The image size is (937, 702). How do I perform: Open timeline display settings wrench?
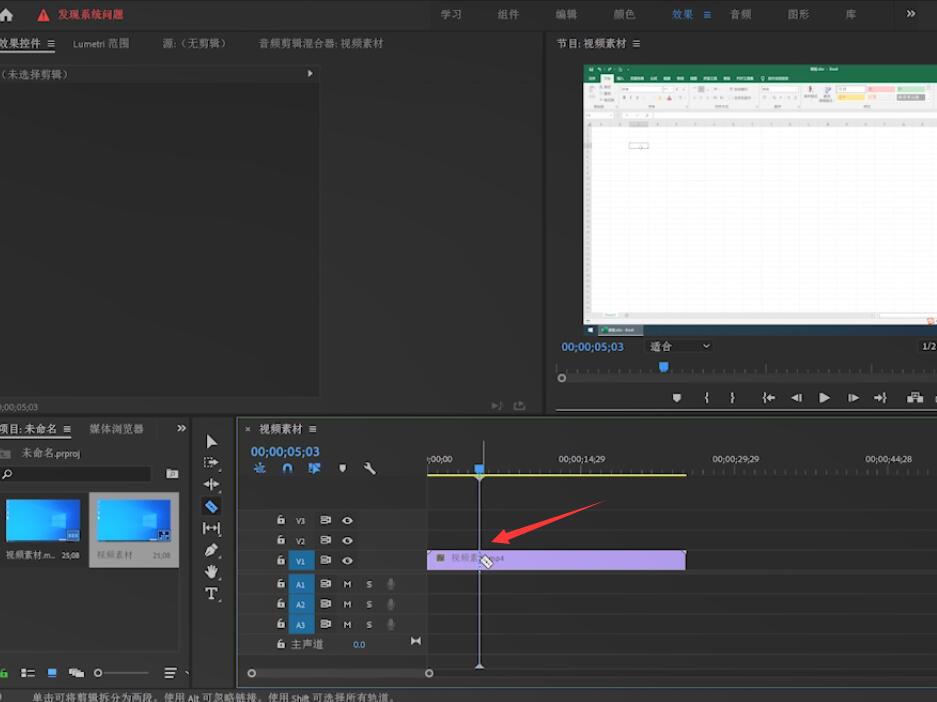370,468
